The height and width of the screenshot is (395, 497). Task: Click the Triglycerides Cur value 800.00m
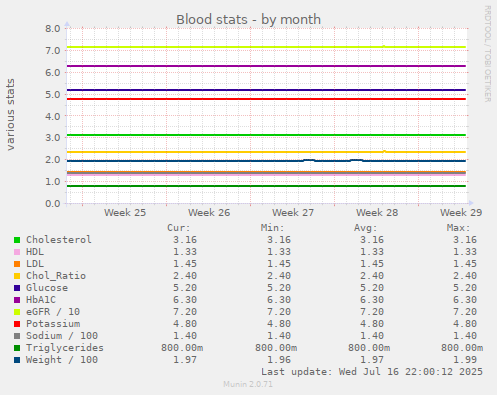(x=182, y=348)
